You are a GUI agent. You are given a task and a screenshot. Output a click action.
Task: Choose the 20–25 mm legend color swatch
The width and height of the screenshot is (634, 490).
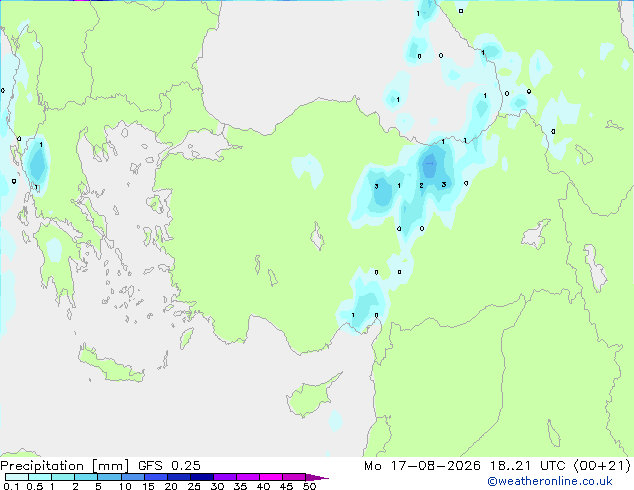point(178,477)
